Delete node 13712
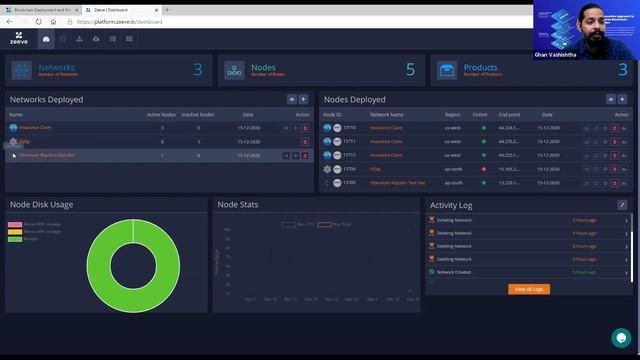The image size is (640, 360). point(614,156)
